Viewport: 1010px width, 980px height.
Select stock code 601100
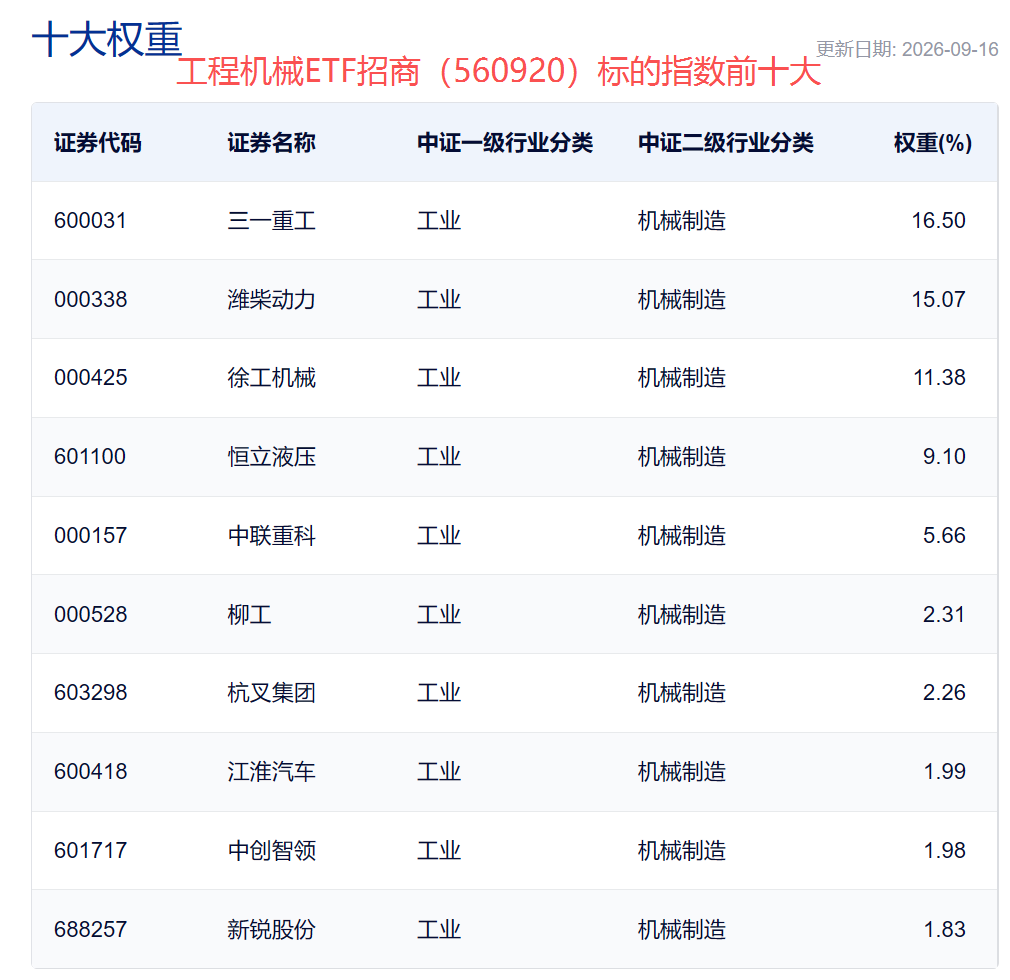point(90,457)
